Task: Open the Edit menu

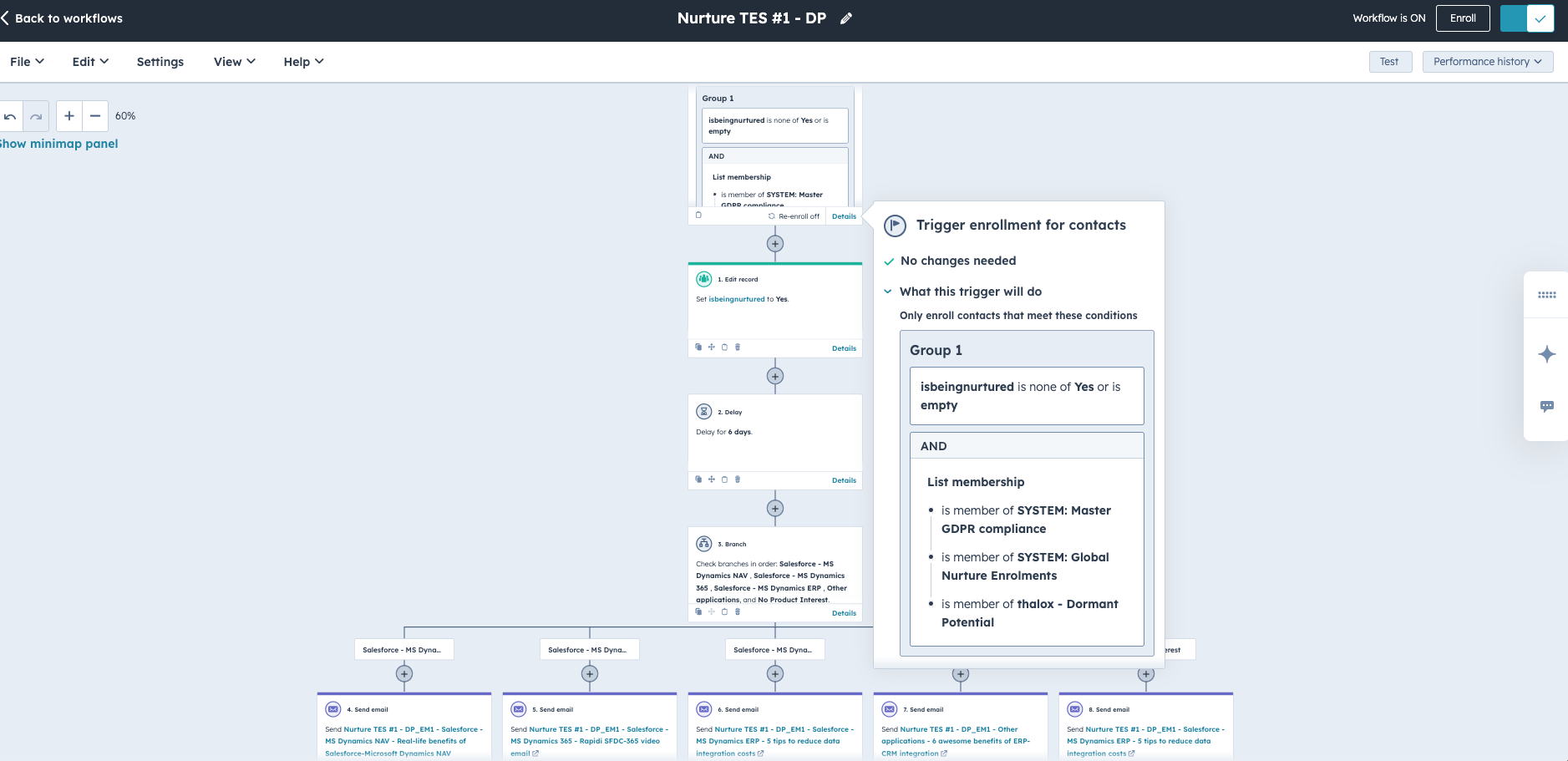Action: 90,62
